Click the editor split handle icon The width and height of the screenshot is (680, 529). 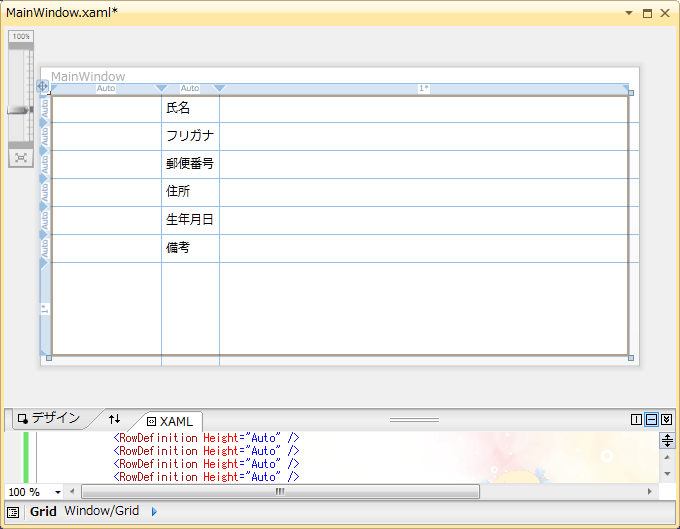(x=667, y=441)
